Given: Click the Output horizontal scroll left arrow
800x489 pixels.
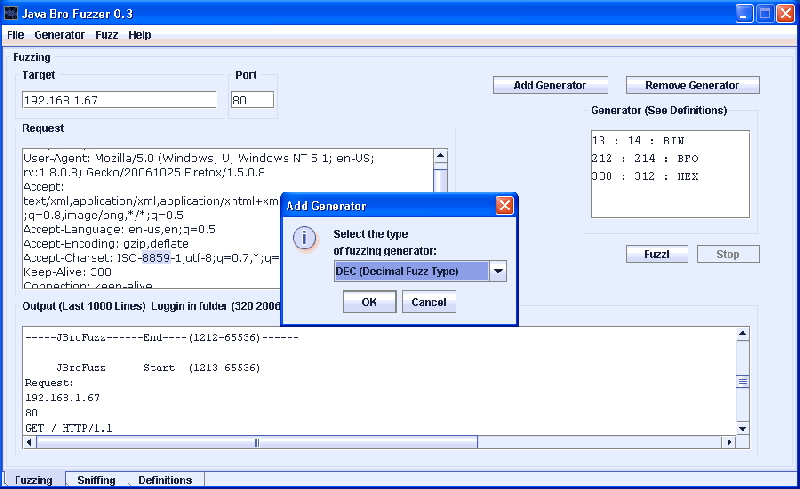Looking at the screenshot, I should click(30, 442).
